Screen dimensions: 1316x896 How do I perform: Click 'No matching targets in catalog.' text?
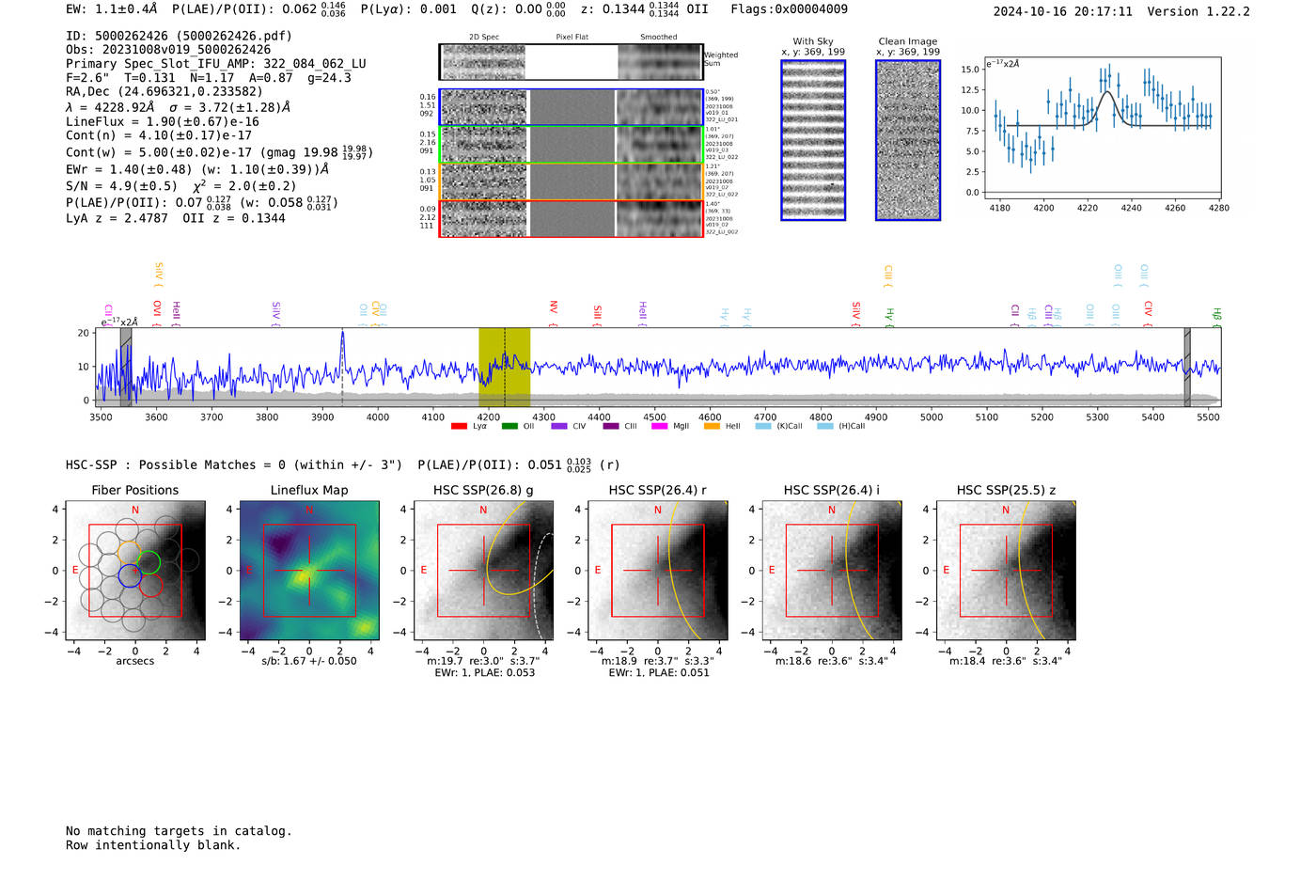(x=179, y=831)
